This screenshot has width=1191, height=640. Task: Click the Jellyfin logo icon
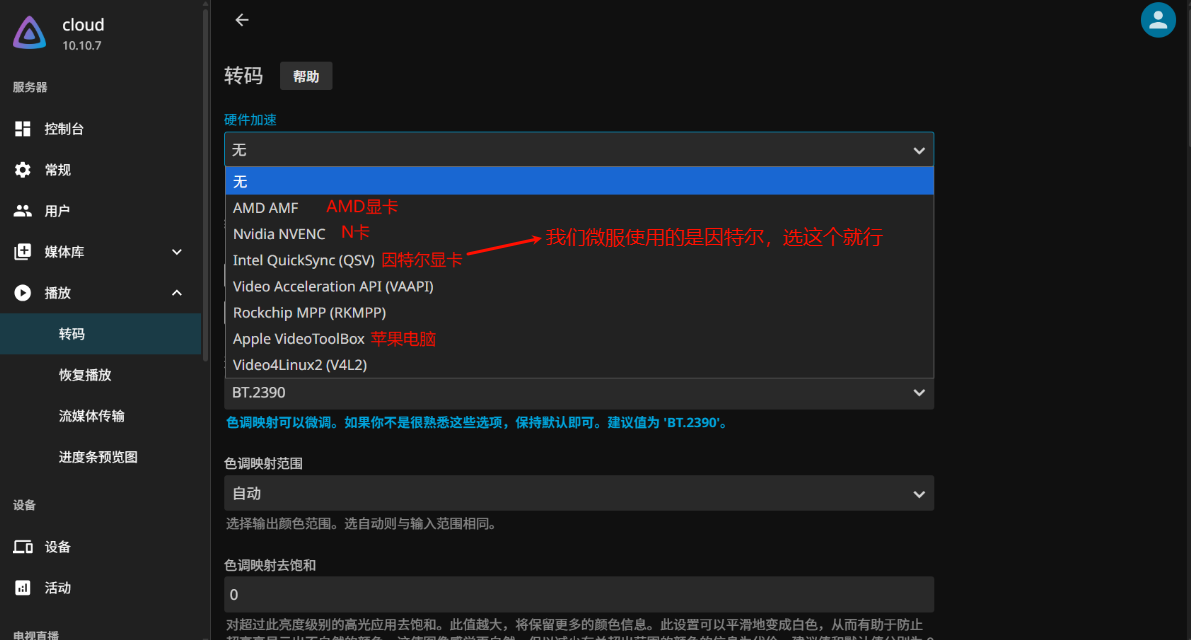coord(30,33)
